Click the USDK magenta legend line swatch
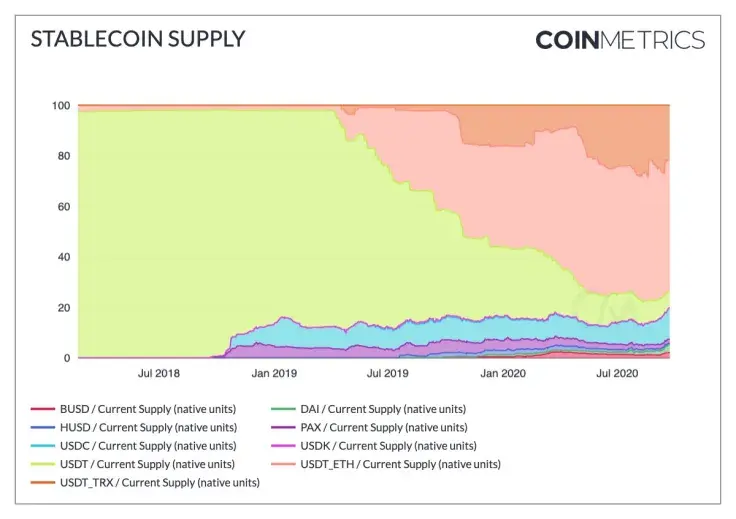The height and width of the screenshot is (519, 736). pyautogui.click(x=284, y=446)
